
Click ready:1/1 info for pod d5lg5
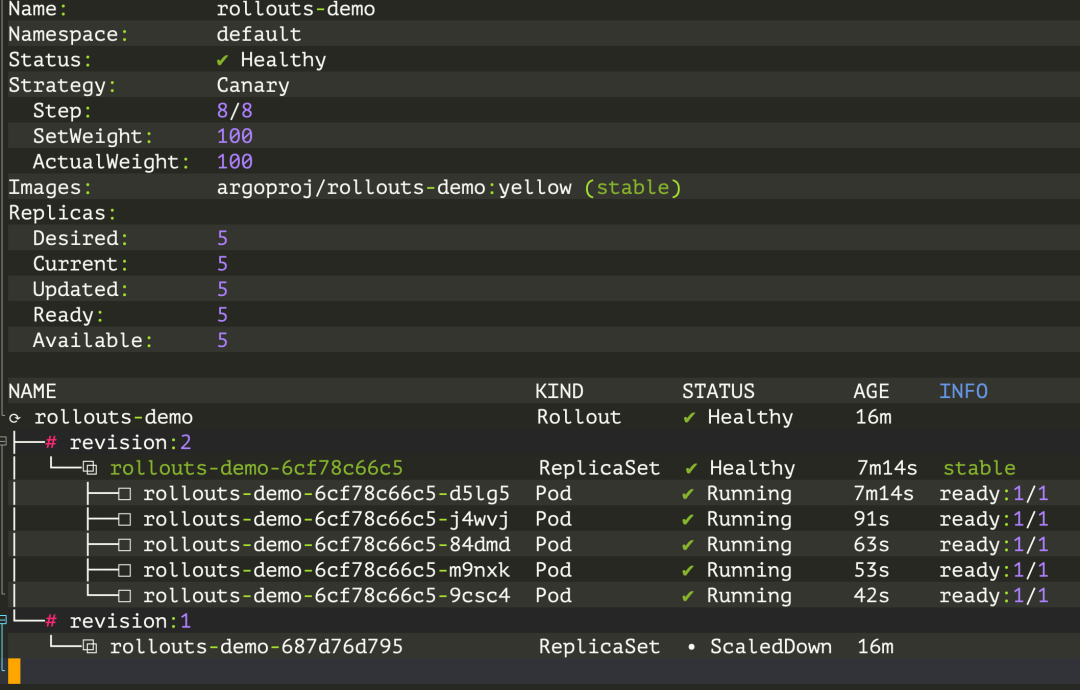point(994,494)
